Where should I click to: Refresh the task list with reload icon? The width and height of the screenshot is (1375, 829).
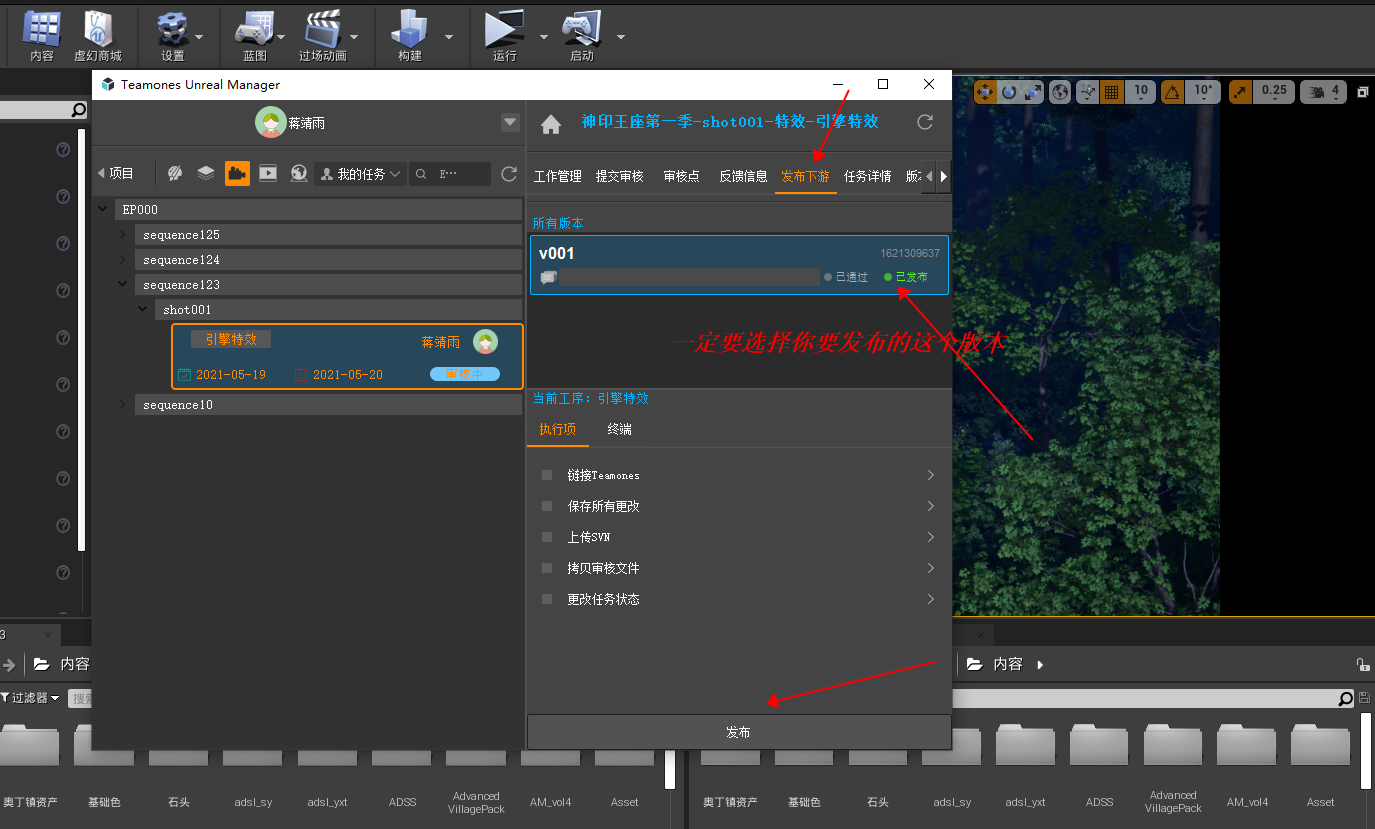click(x=509, y=174)
